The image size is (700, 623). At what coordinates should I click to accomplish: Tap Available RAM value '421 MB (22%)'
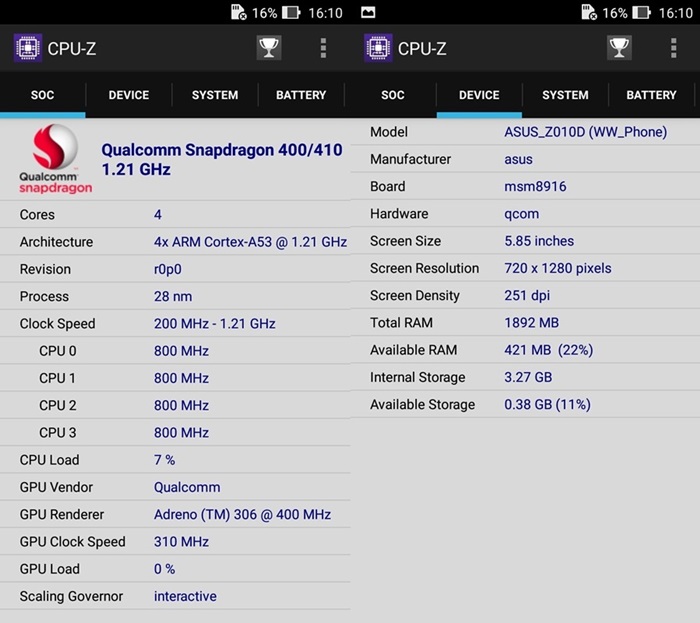(549, 350)
